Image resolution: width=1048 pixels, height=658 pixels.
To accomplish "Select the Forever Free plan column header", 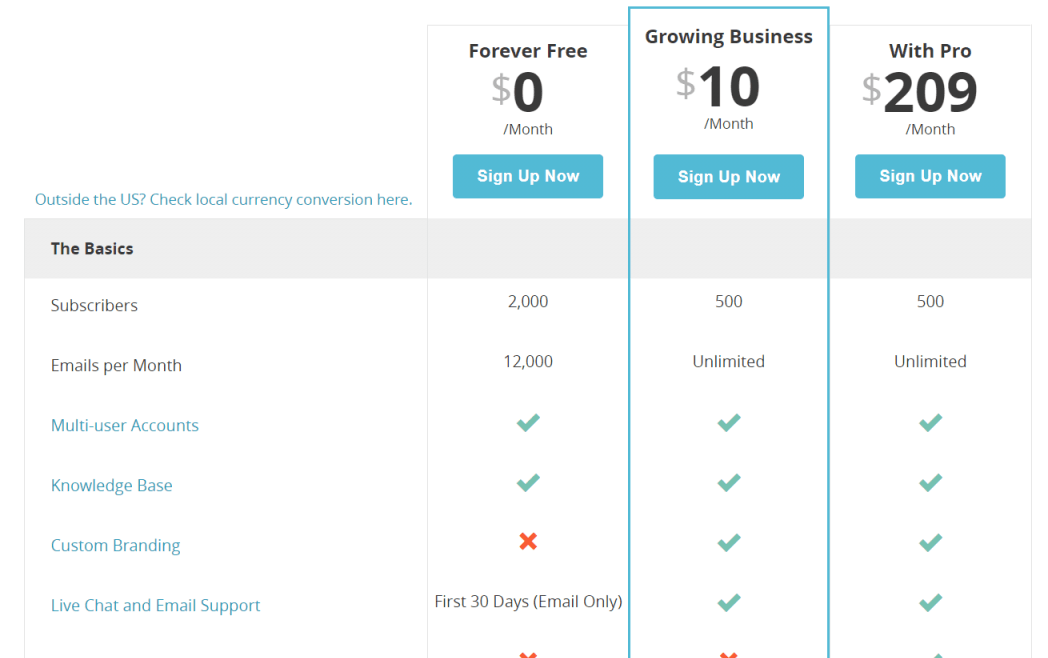I will tap(528, 50).
